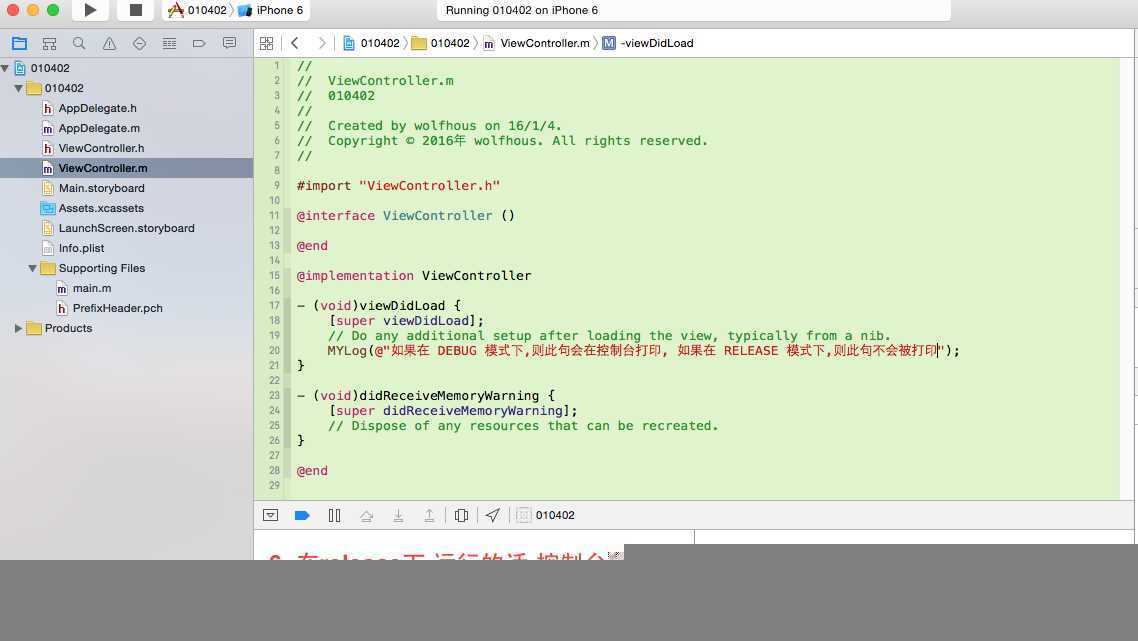Viewport: 1138px width, 641px height.
Task: Open the 010402 scheme selector
Action: pyautogui.click(x=197, y=10)
